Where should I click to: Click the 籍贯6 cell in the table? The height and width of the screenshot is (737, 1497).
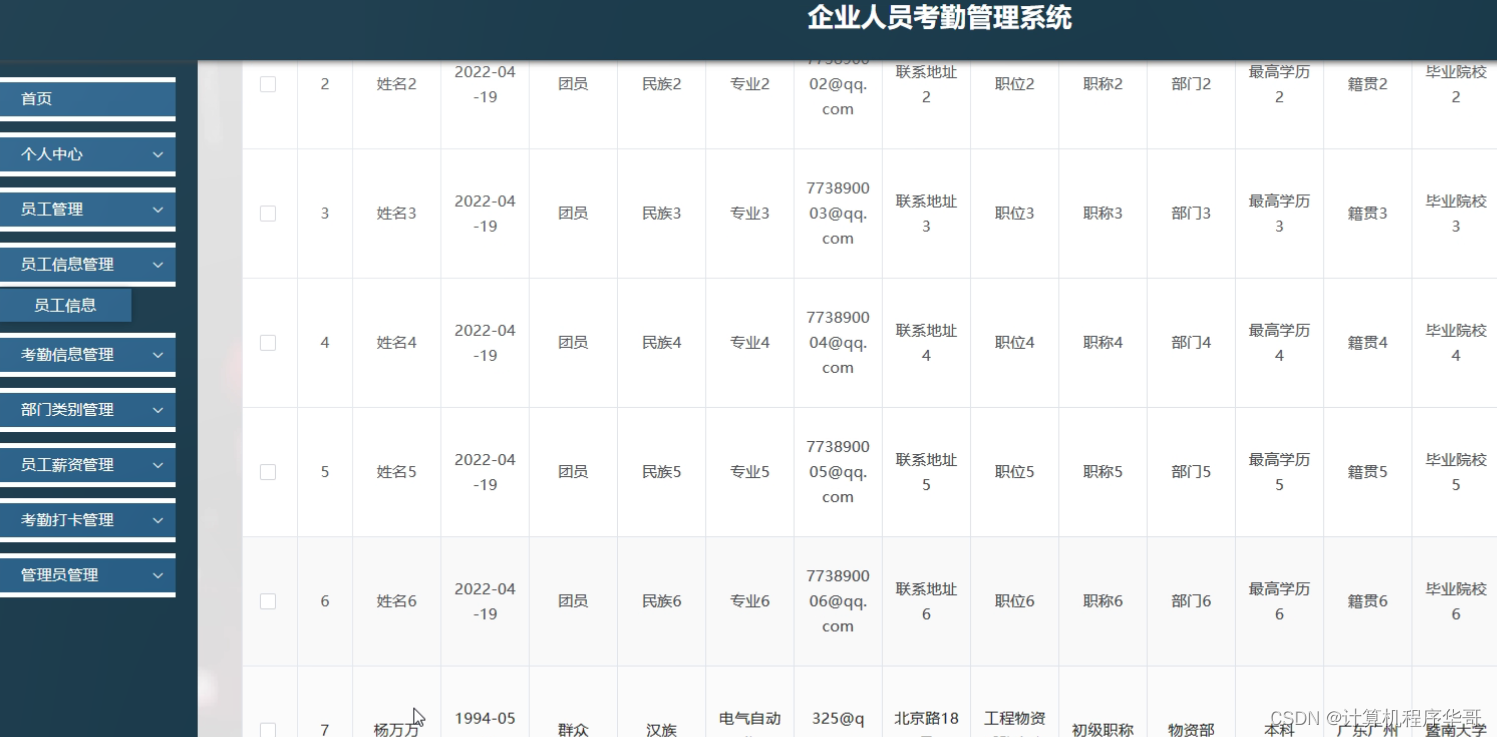coord(1366,601)
